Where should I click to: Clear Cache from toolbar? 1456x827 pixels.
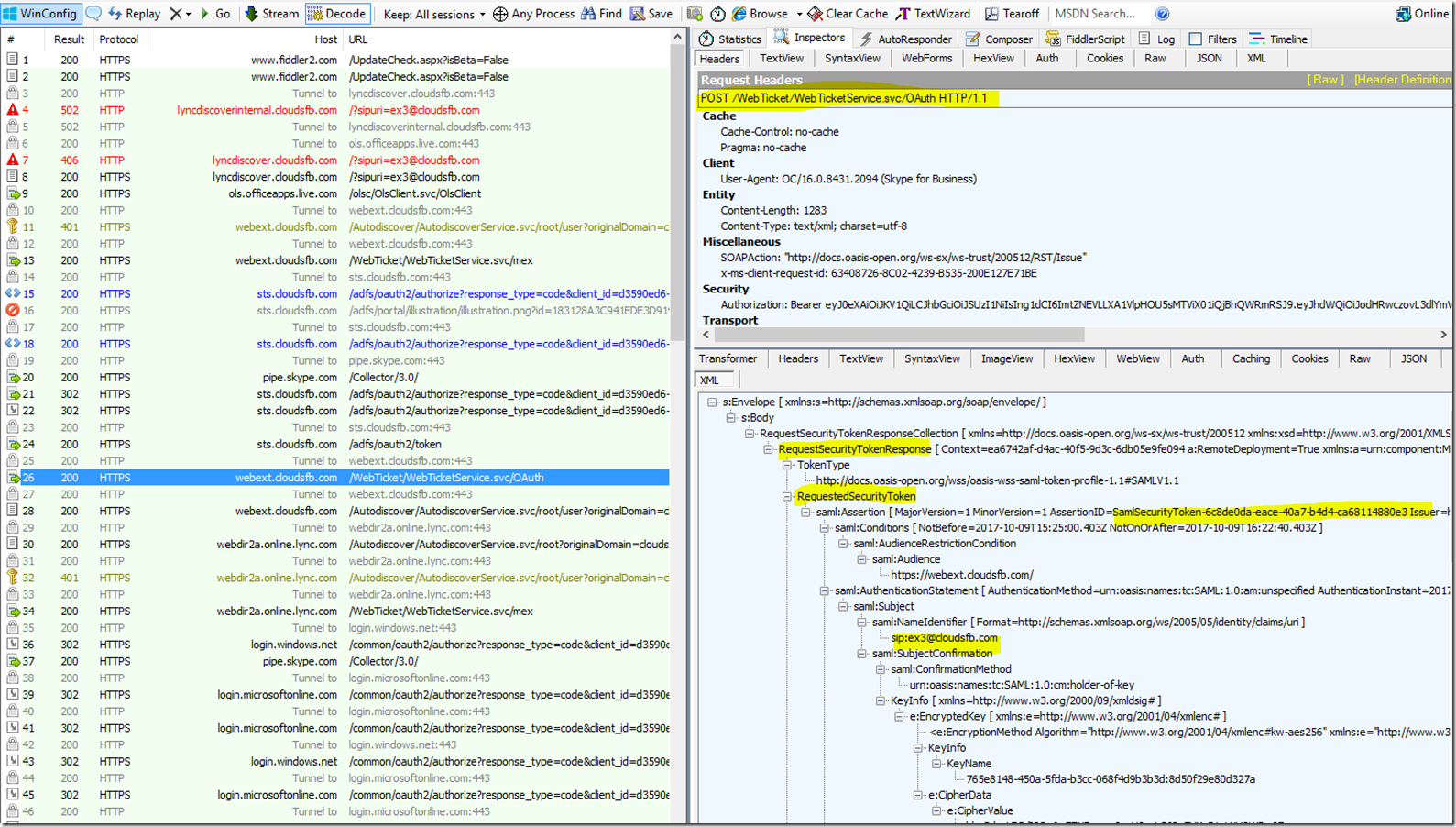[848, 14]
